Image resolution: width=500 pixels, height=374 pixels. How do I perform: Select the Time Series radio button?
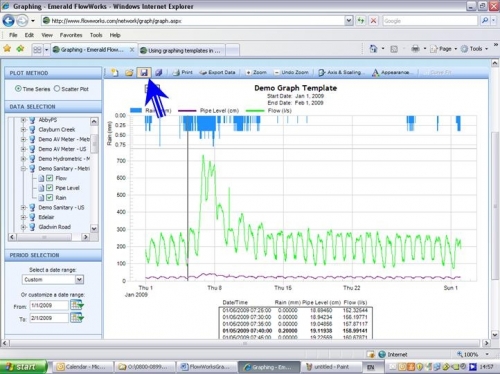(x=18, y=89)
